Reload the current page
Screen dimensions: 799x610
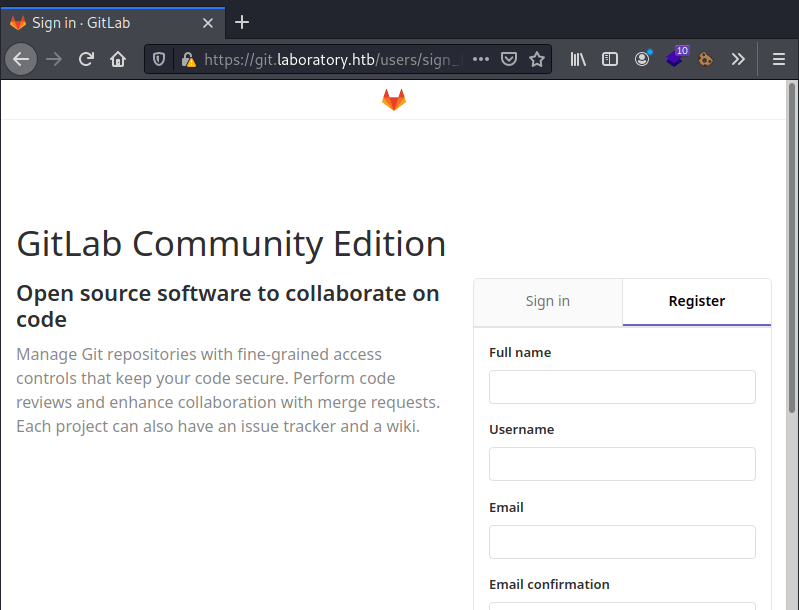pos(86,60)
